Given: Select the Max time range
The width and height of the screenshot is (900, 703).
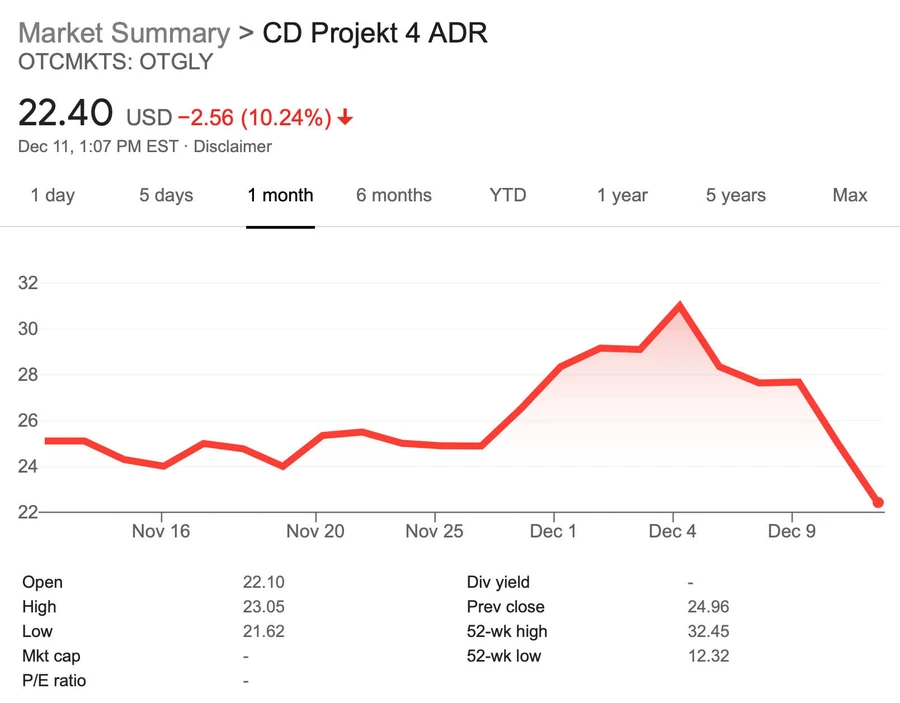Looking at the screenshot, I should [x=850, y=195].
